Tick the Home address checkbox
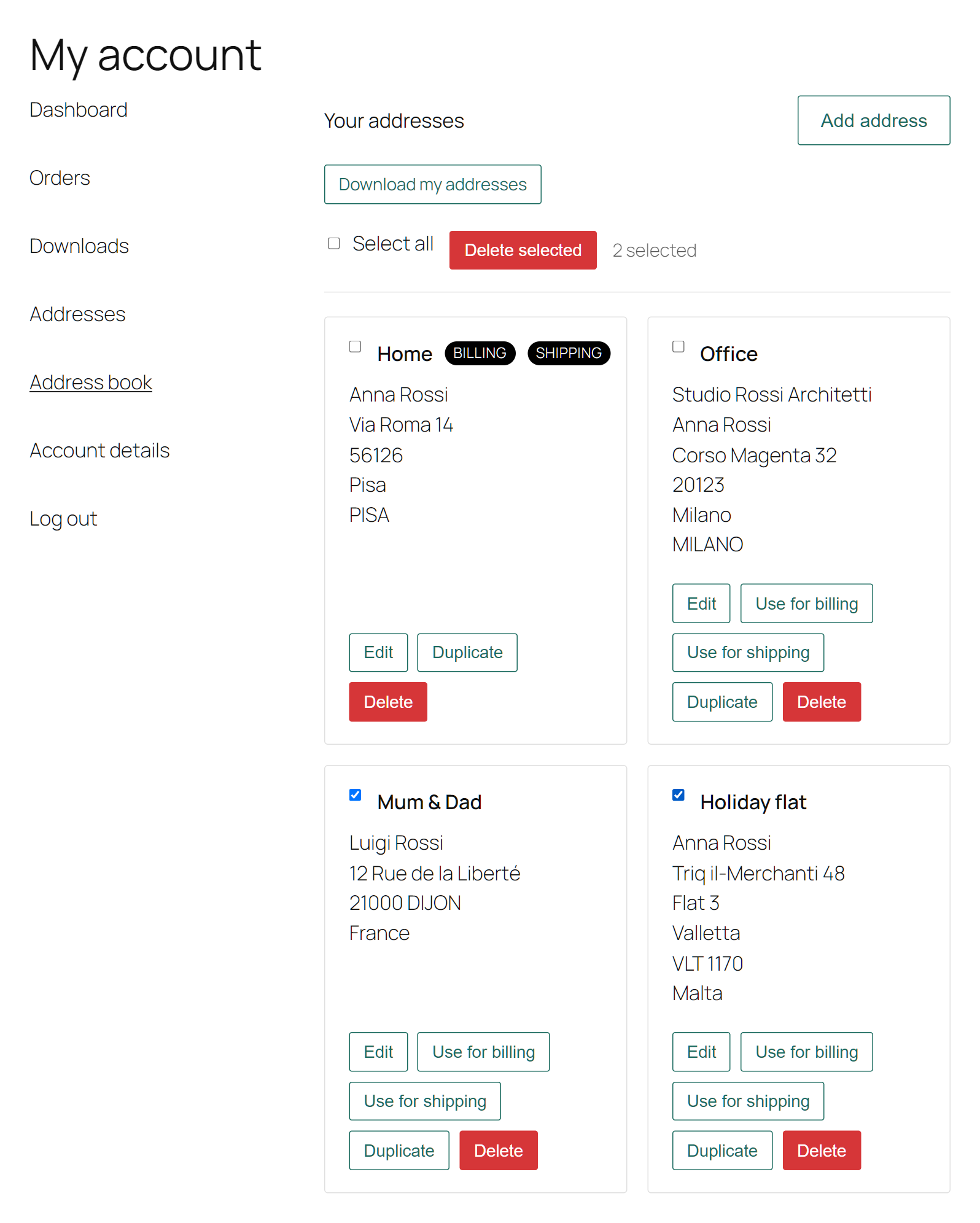This screenshot has width=980, height=1223. tap(355, 346)
